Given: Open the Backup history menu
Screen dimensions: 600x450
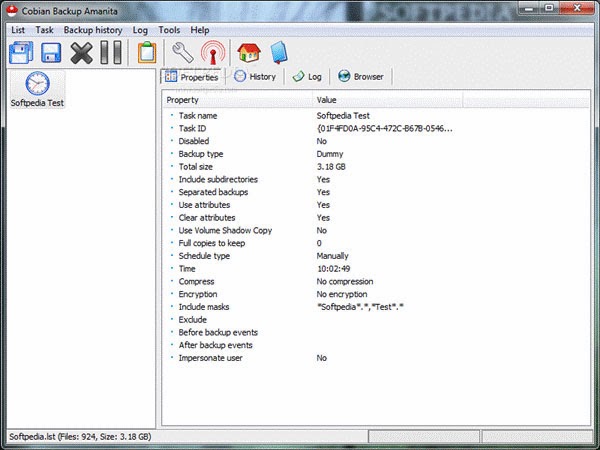Looking at the screenshot, I should pos(93,30).
